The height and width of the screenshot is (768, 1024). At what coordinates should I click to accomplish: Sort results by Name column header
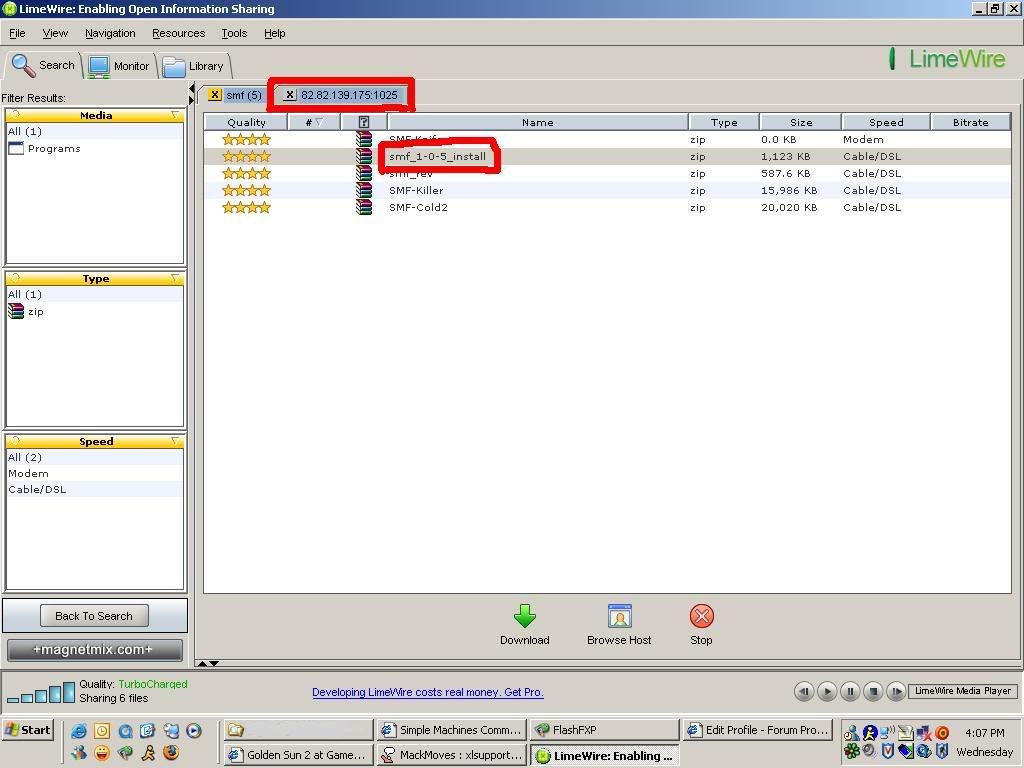[x=537, y=122]
